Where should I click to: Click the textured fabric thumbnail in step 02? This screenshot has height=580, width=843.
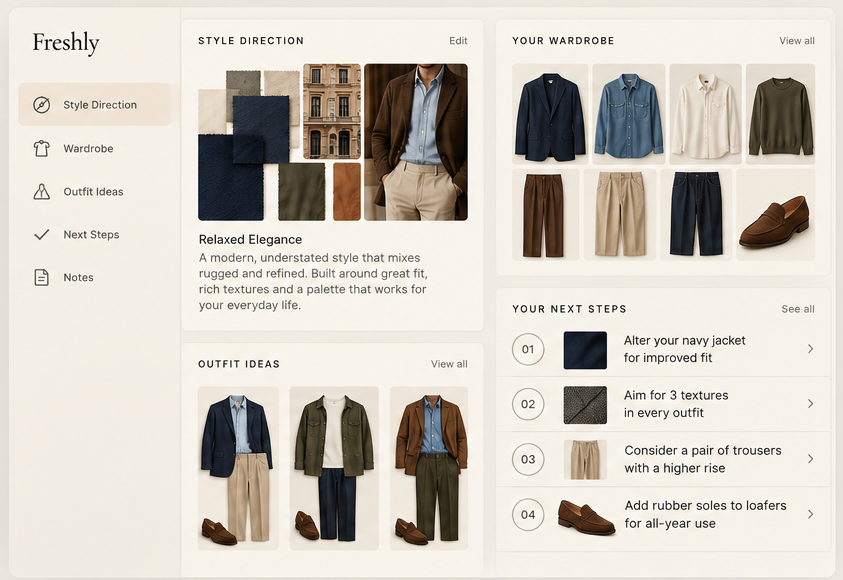pyautogui.click(x=585, y=405)
